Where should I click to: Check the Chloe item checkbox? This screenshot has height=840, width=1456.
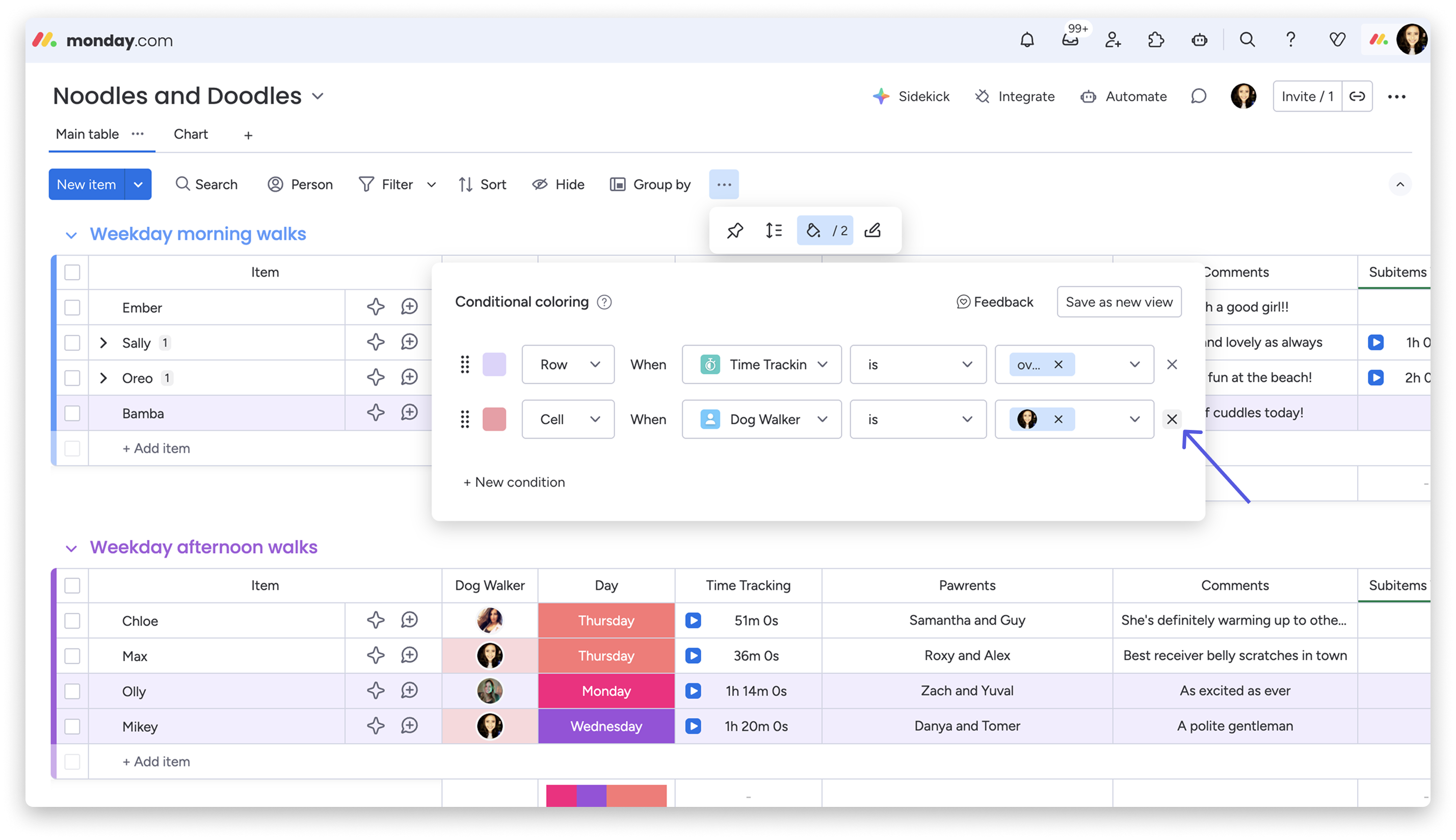pos(72,621)
